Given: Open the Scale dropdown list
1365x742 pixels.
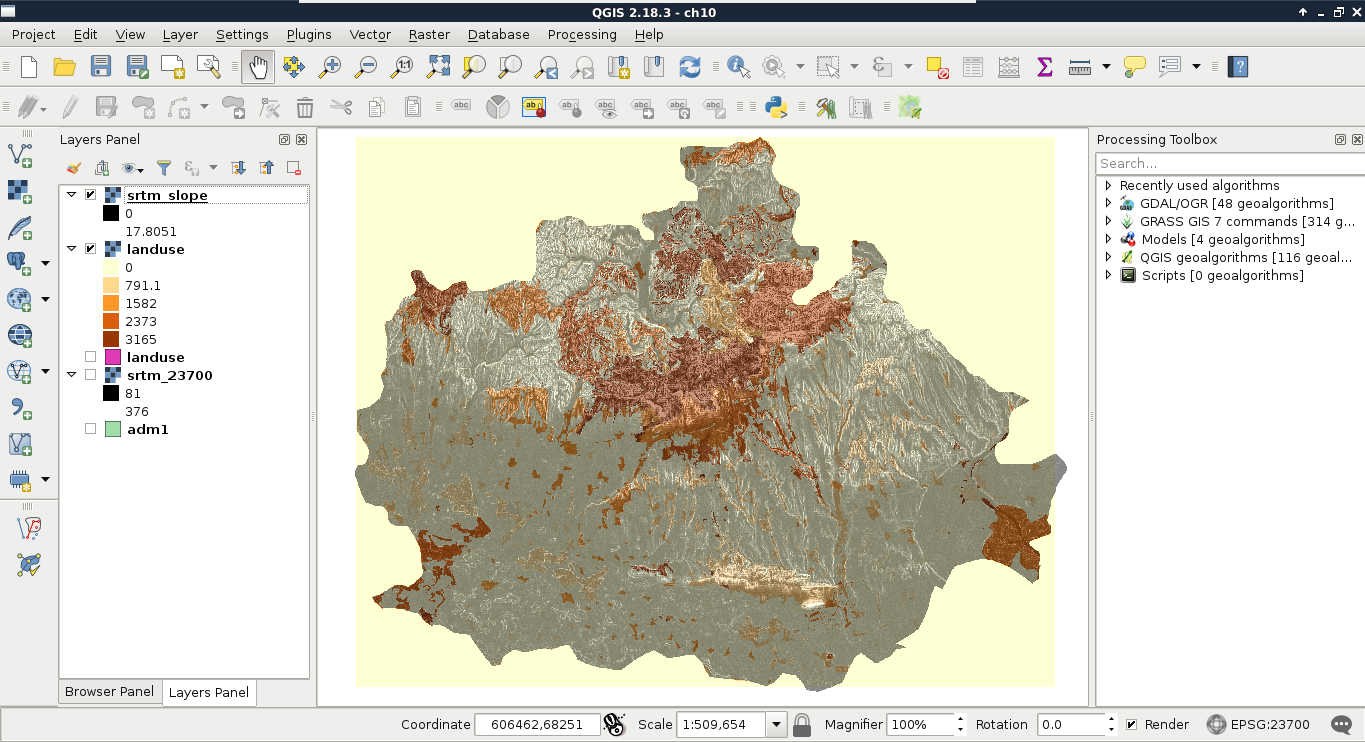Looking at the screenshot, I should click(x=776, y=724).
